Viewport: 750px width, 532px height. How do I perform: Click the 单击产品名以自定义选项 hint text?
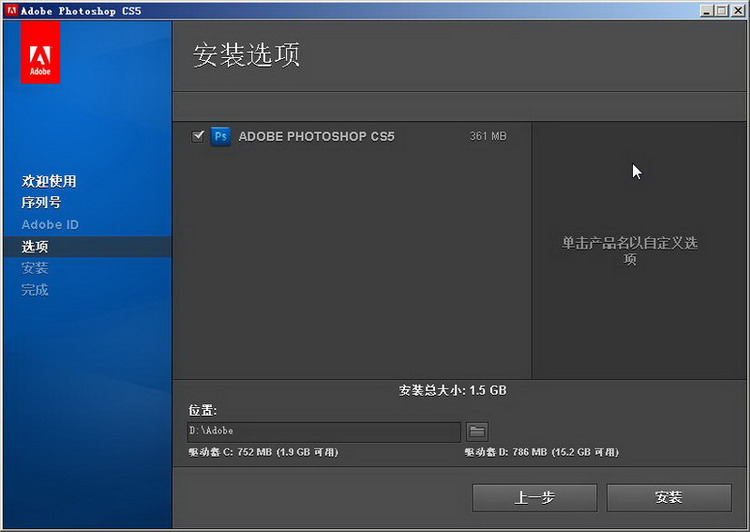click(629, 251)
